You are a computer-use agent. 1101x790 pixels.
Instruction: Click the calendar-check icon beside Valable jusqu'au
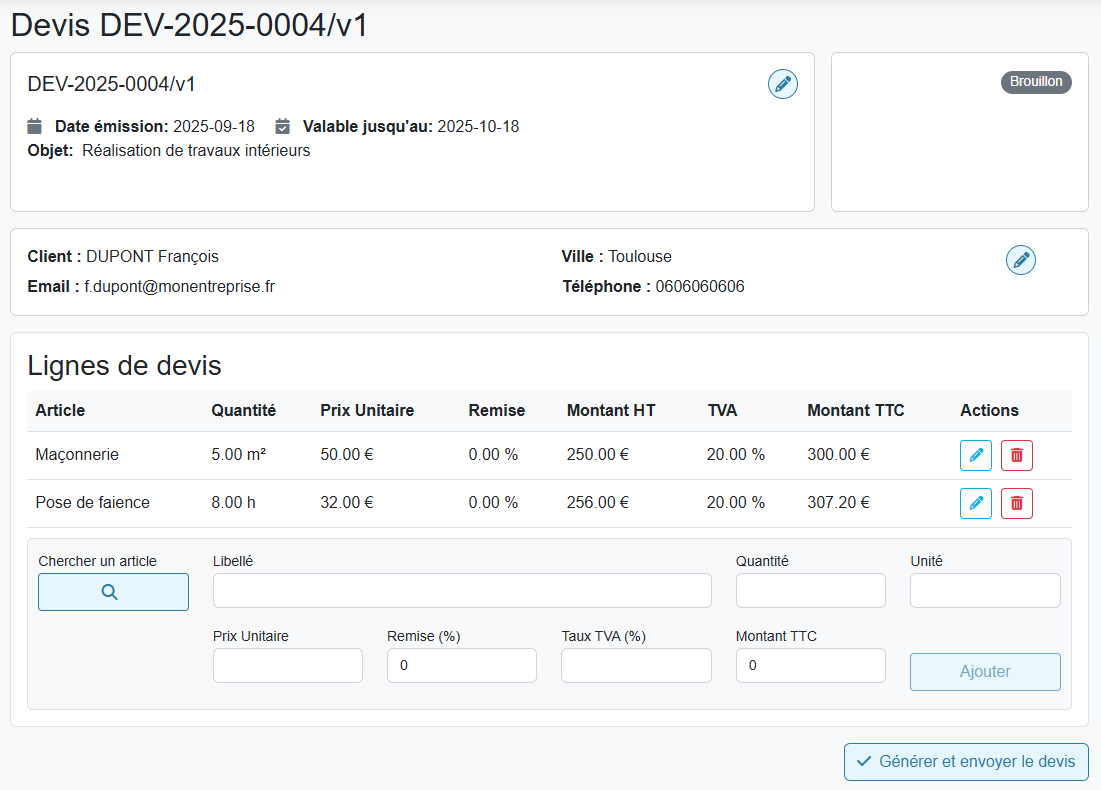coord(283,126)
